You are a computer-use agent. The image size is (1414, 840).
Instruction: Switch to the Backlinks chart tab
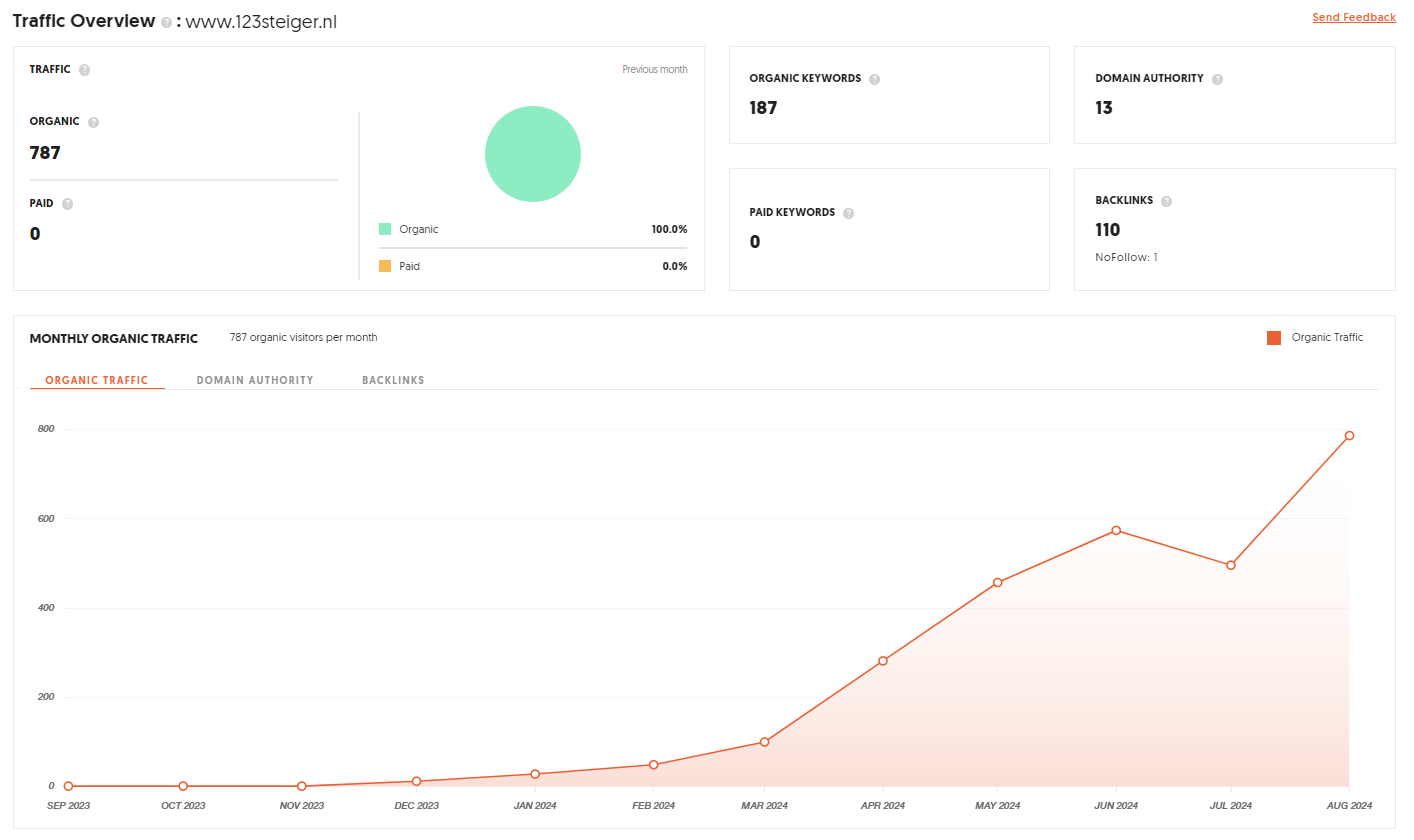(x=393, y=380)
